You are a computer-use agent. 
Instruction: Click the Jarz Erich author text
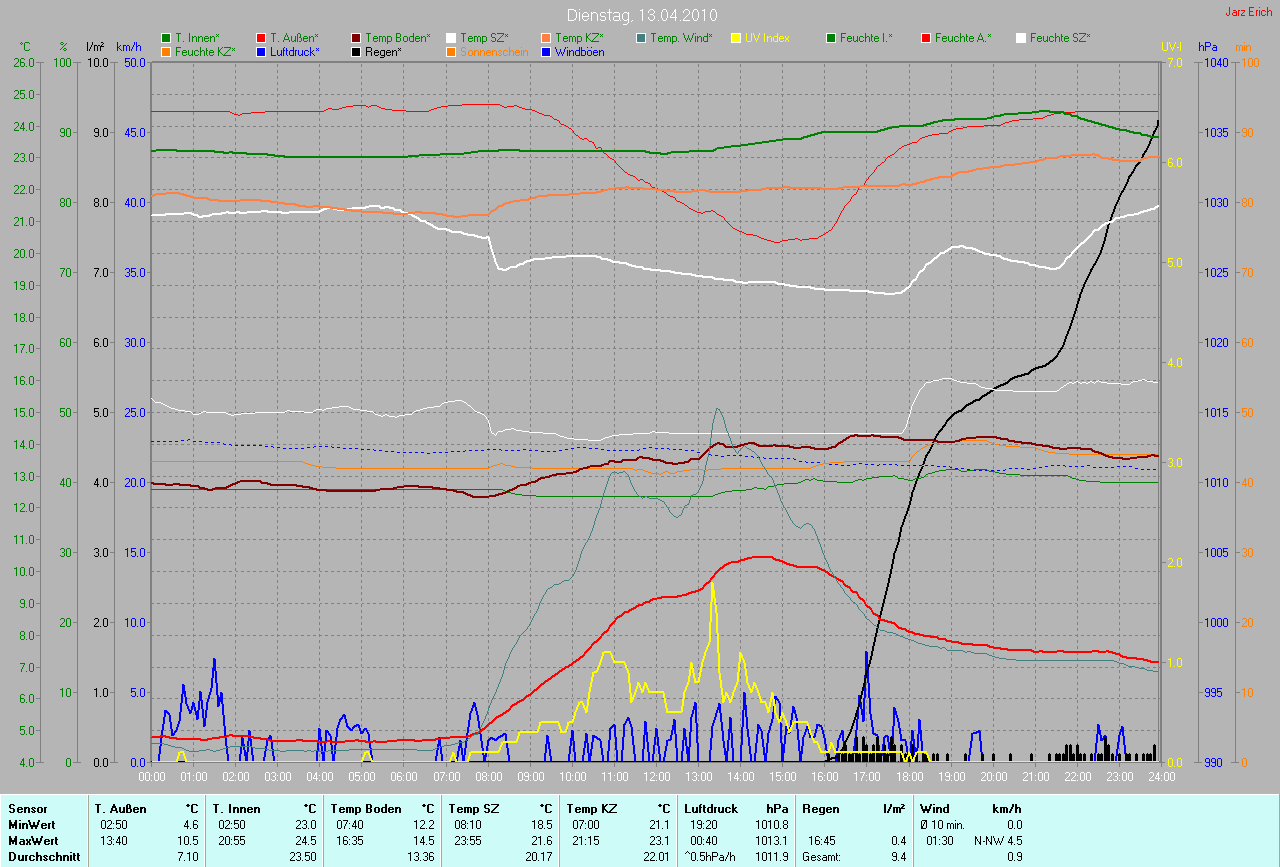point(1249,12)
